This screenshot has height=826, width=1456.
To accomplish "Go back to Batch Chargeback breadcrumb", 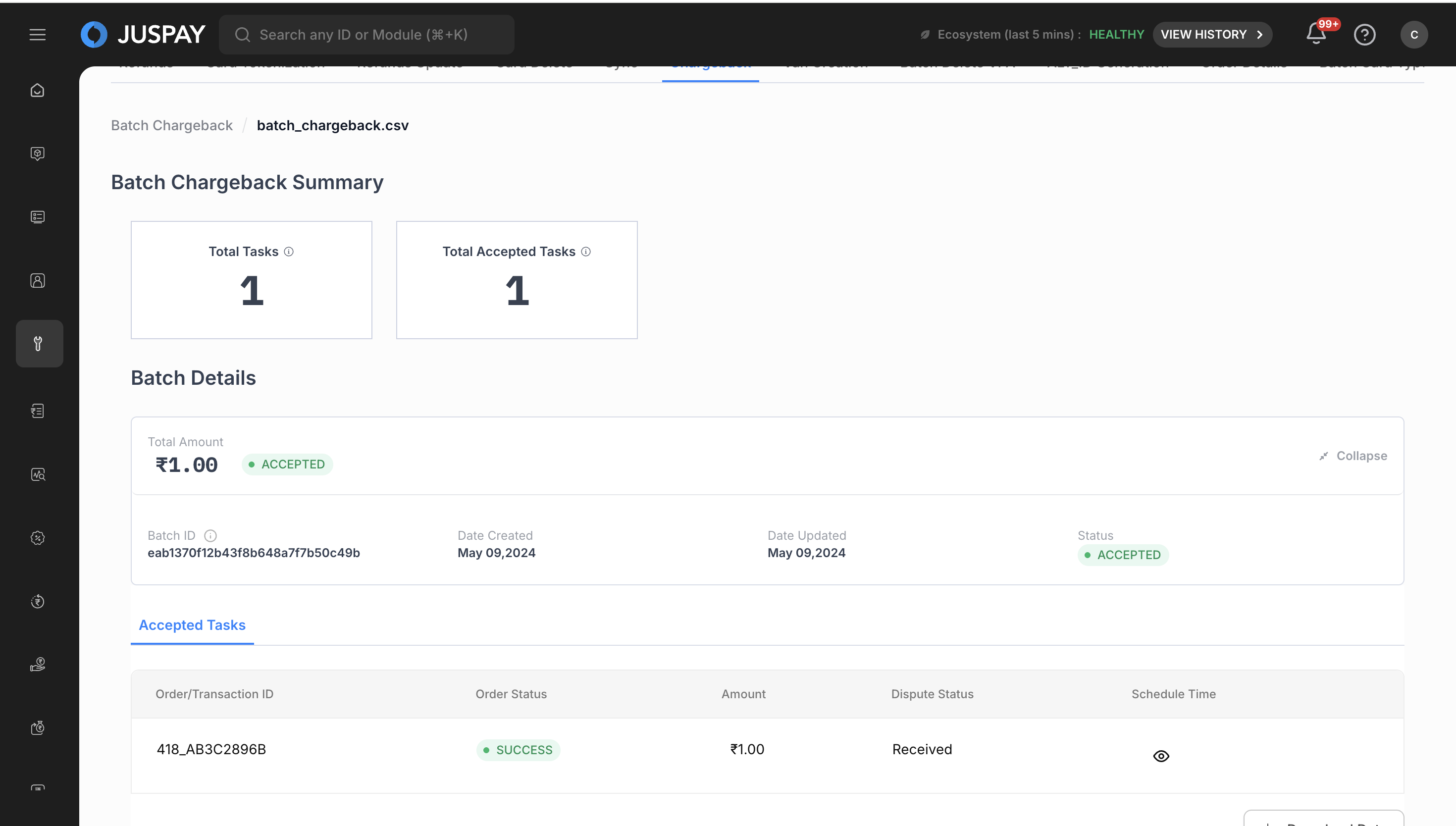I will [171, 125].
